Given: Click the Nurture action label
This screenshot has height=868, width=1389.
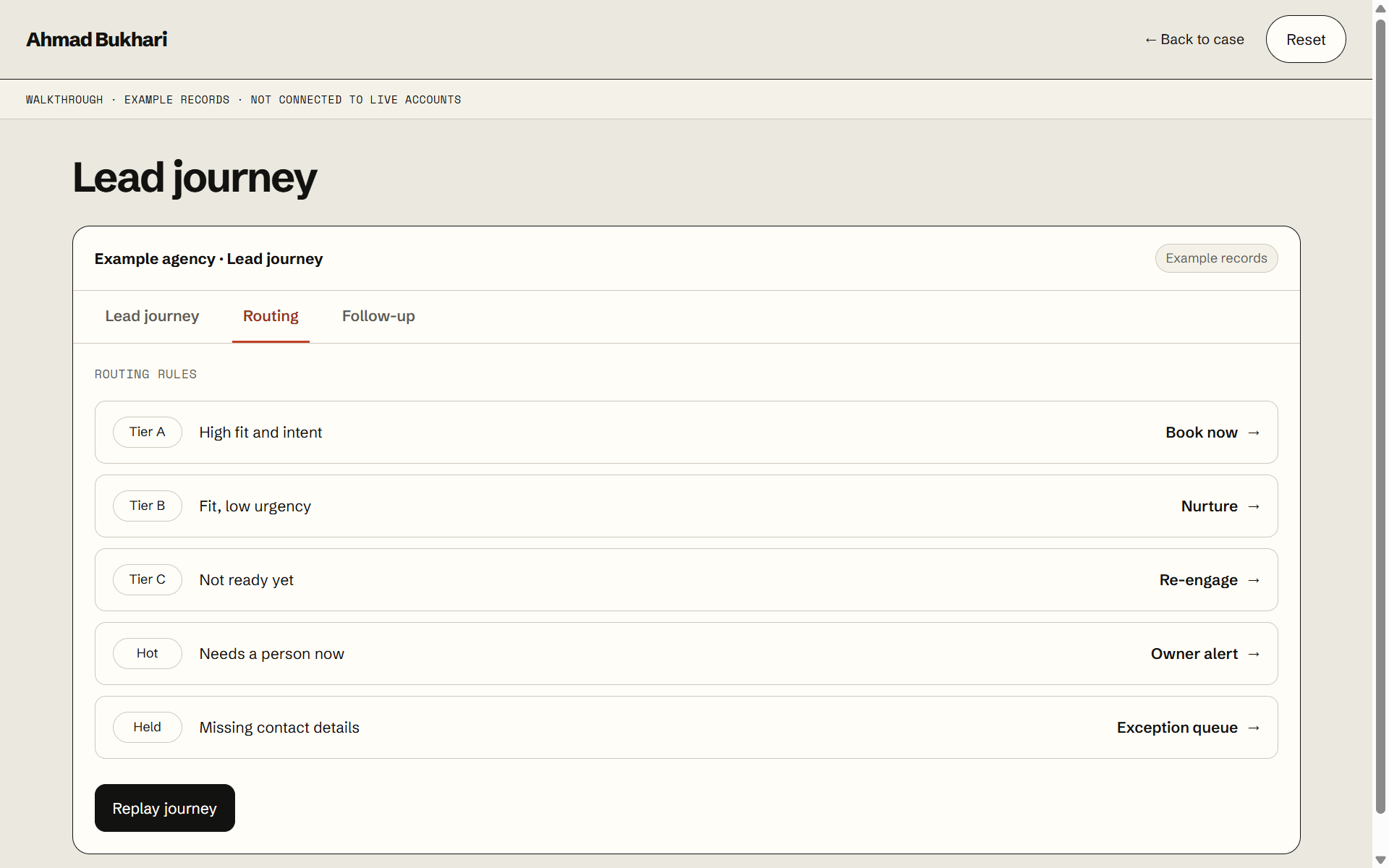Looking at the screenshot, I should (1210, 506).
